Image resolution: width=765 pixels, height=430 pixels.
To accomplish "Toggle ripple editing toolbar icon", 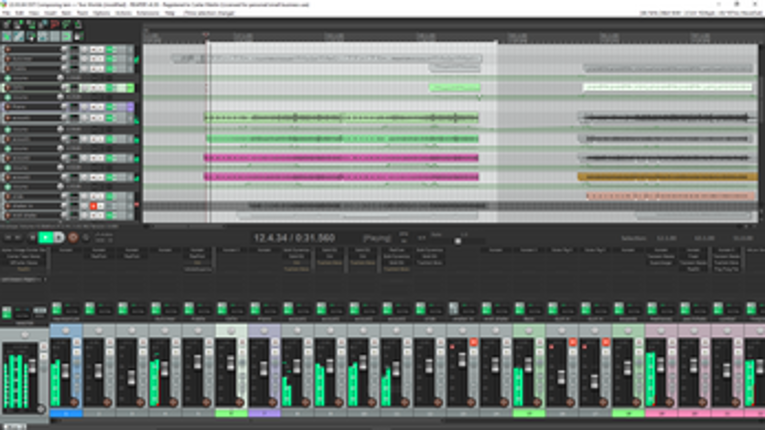I will (31, 36).
